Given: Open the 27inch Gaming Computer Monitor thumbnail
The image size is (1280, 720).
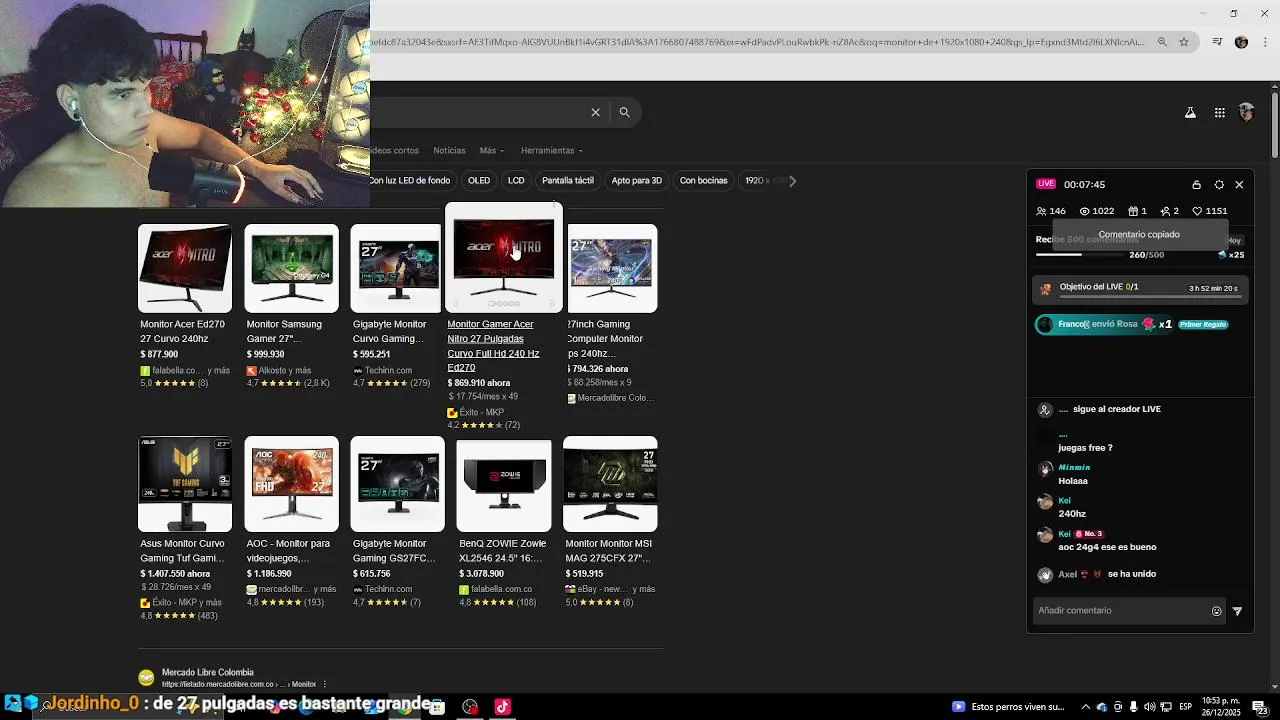Looking at the screenshot, I should [x=612, y=268].
